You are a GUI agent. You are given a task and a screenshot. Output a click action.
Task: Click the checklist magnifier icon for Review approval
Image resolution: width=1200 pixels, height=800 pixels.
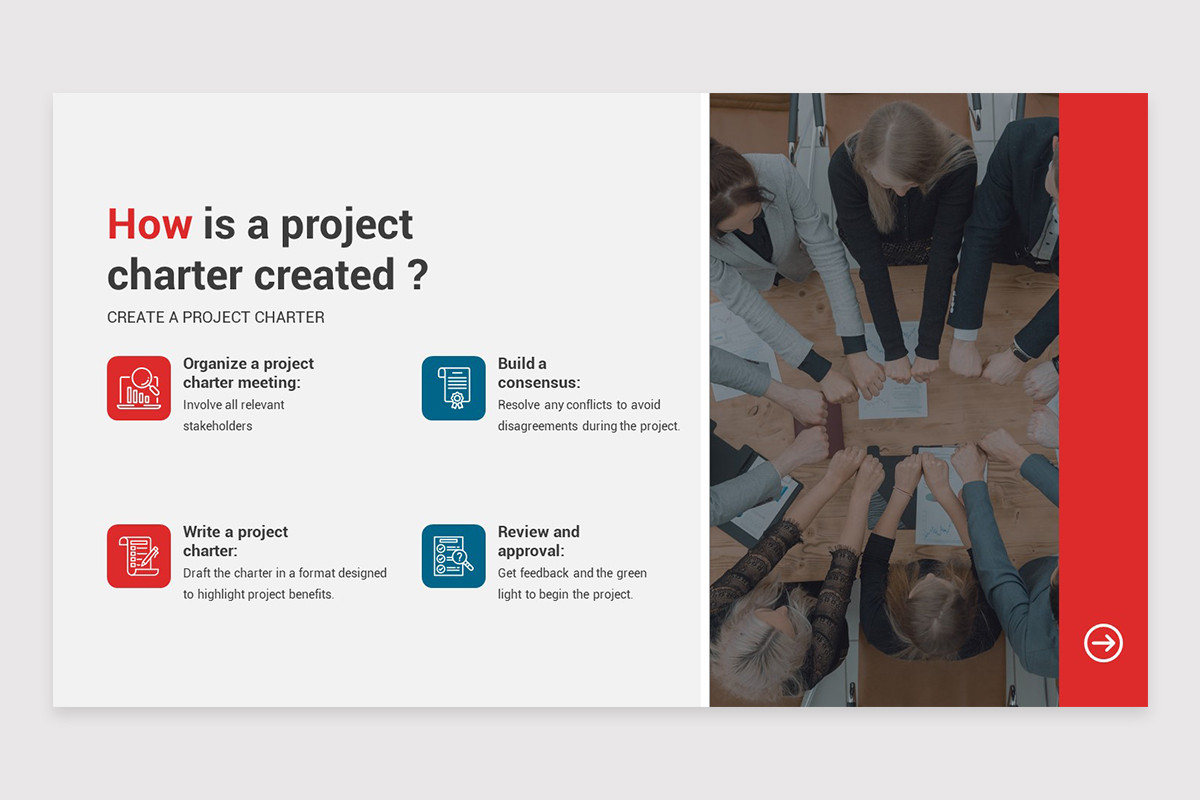coord(453,556)
